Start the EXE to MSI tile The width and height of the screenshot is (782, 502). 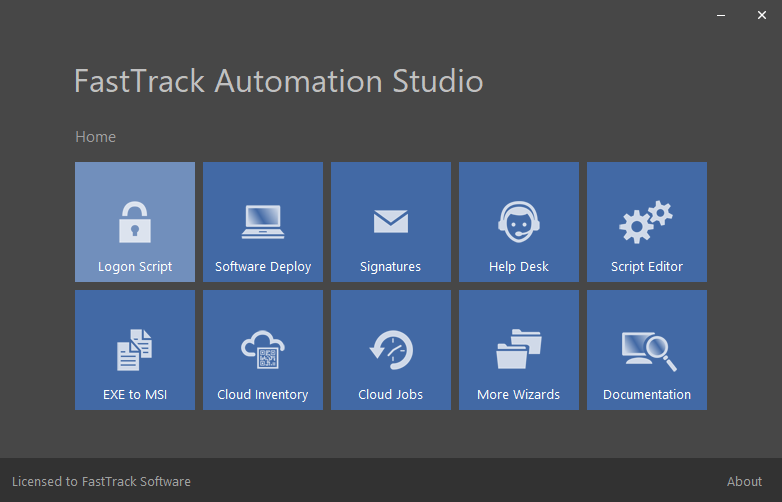[x=135, y=350]
